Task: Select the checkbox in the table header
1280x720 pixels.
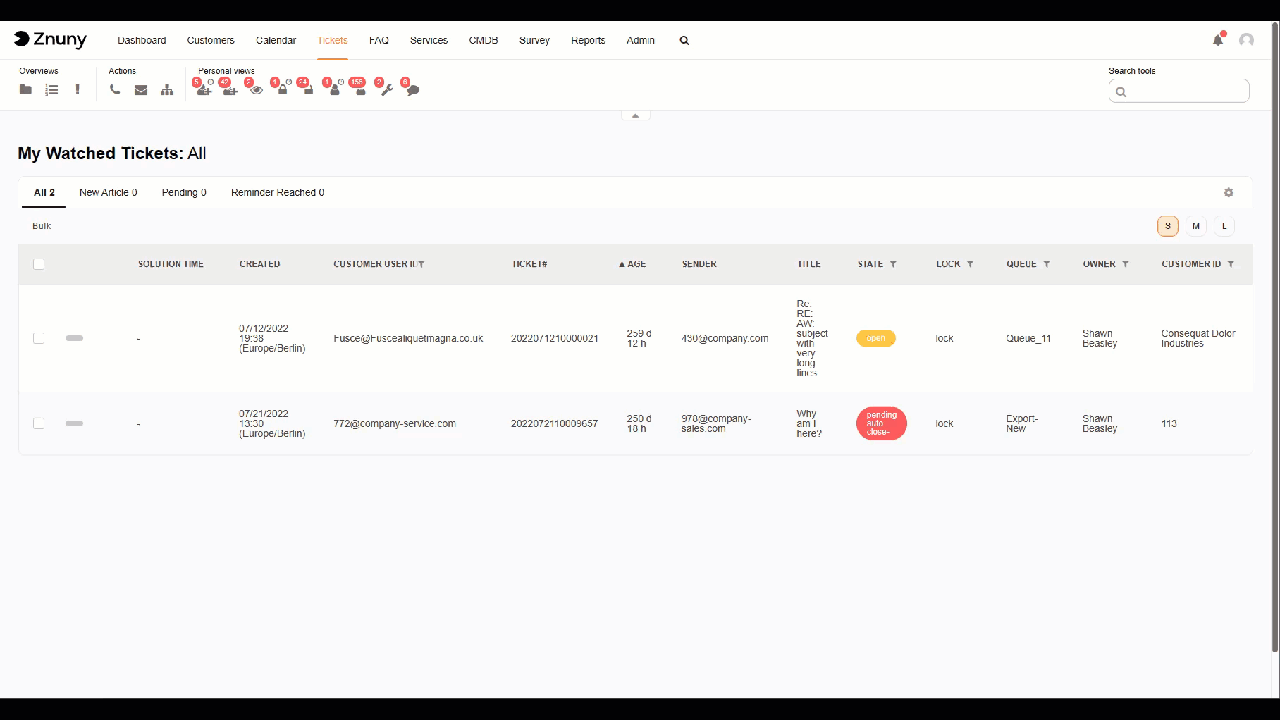Action: [38, 263]
